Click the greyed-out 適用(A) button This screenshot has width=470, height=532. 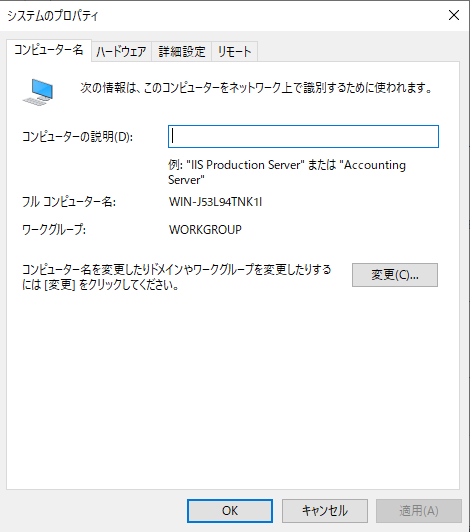419,511
